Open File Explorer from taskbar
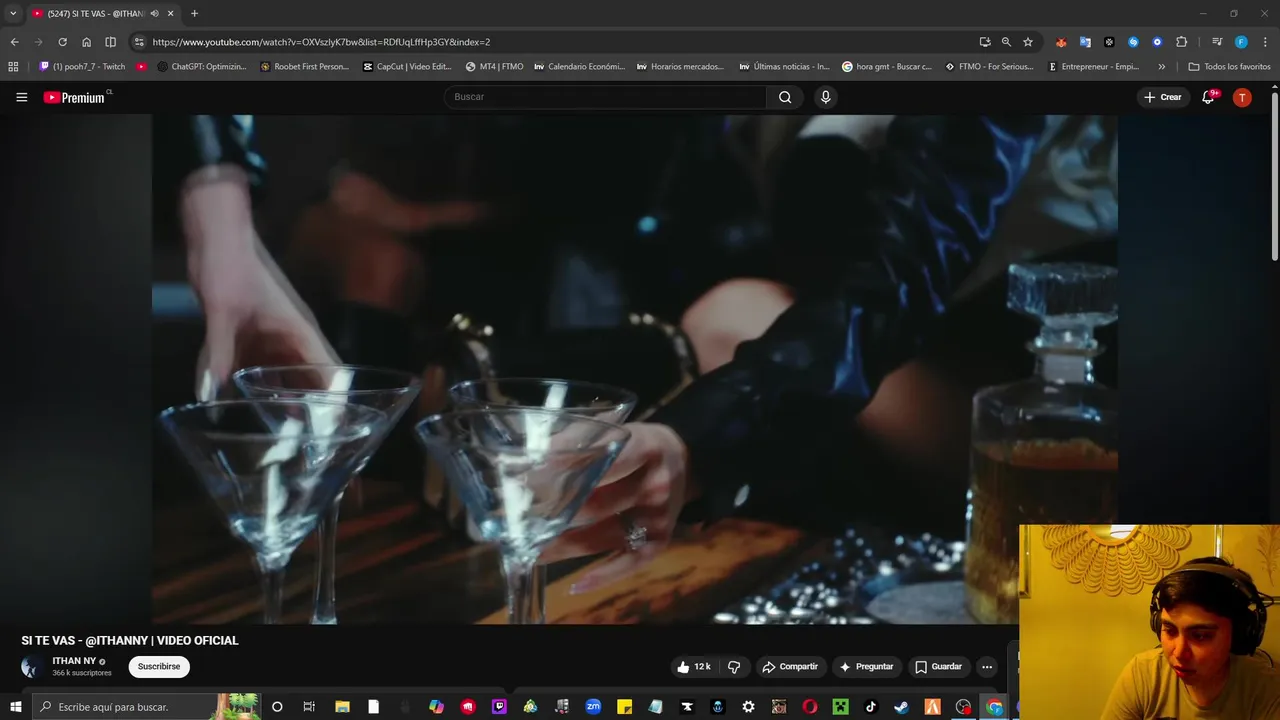Image resolution: width=1280 pixels, height=720 pixels. point(341,707)
